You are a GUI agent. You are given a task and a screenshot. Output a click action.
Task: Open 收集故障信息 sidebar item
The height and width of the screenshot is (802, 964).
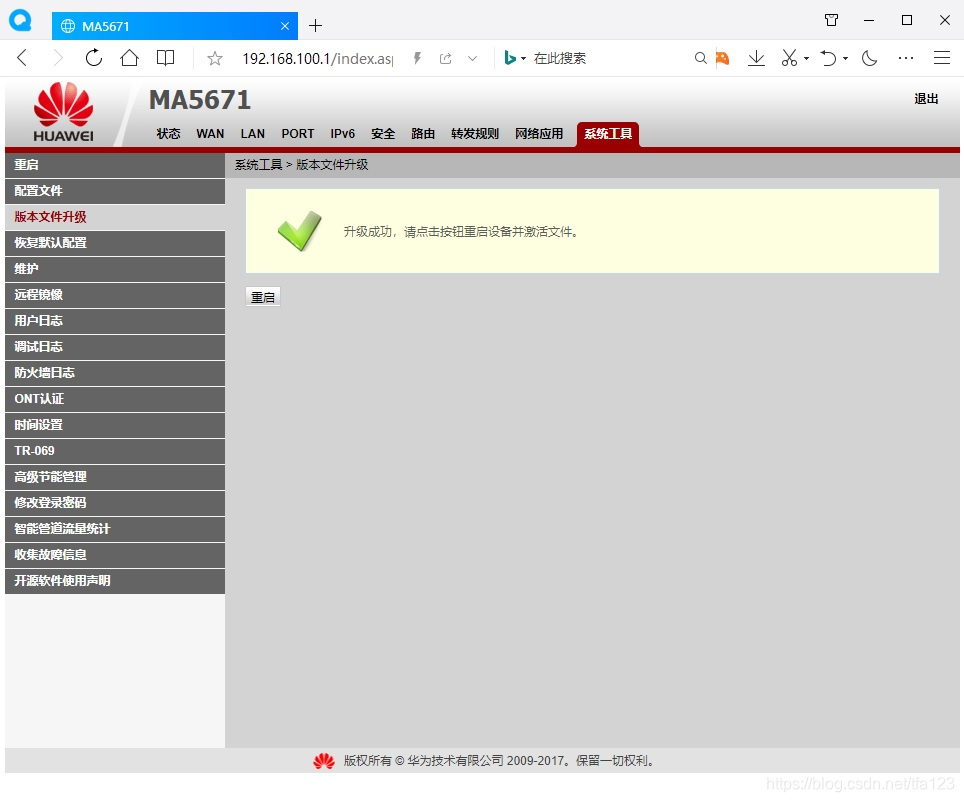[115, 555]
